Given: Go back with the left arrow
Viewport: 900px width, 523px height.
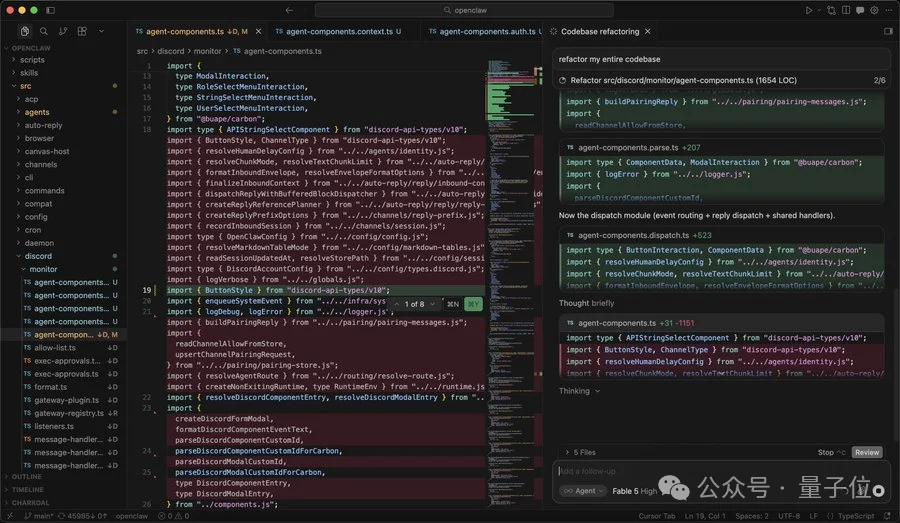Looking at the screenshot, I should [x=289, y=10].
